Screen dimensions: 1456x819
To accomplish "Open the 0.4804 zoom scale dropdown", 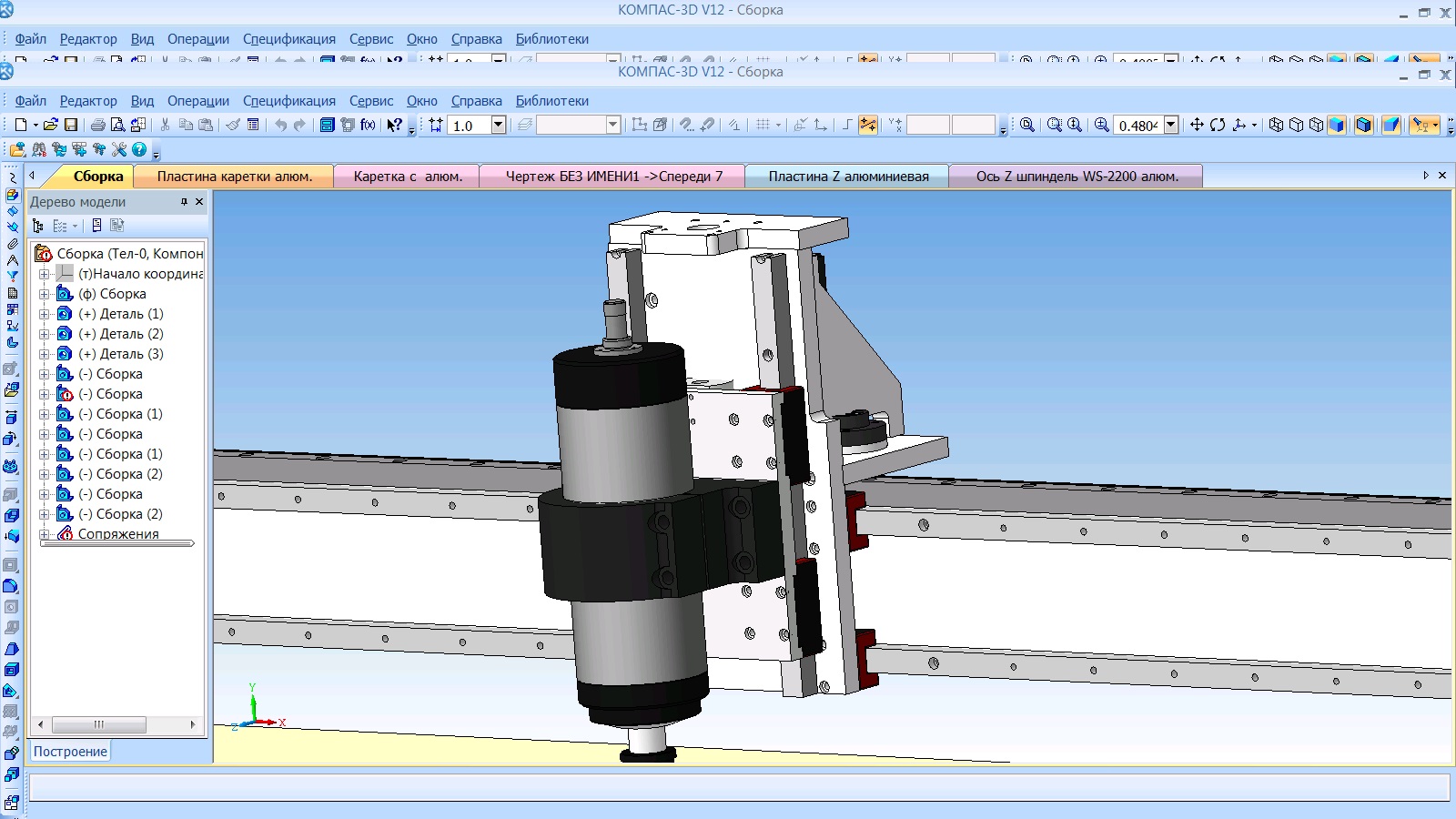I will pyautogui.click(x=1171, y=125).
